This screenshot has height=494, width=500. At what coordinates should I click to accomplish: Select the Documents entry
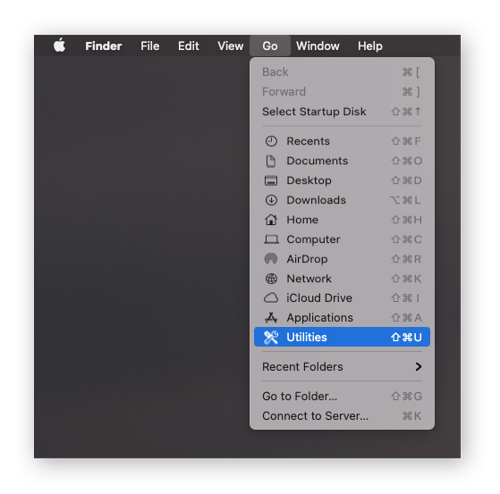click(342, 161)
